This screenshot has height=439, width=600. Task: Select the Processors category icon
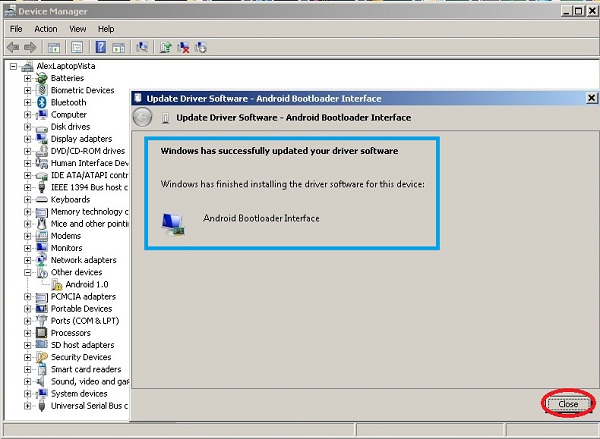tap(41, 333)
